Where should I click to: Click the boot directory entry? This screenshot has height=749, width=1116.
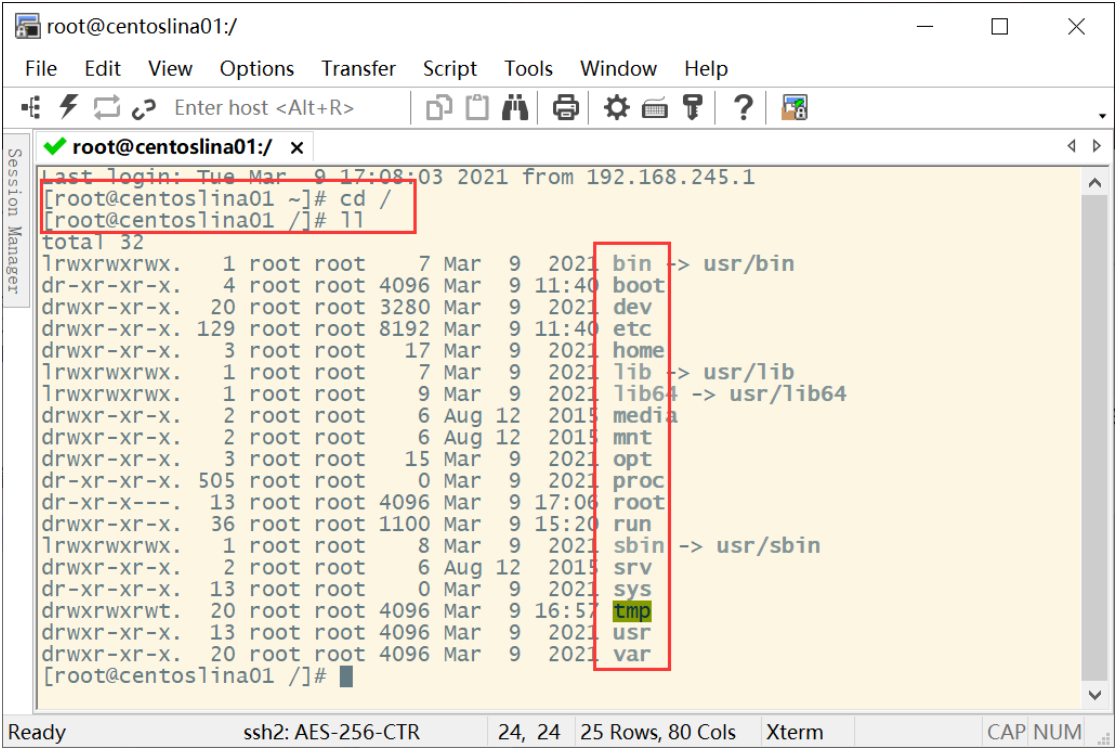638,285
